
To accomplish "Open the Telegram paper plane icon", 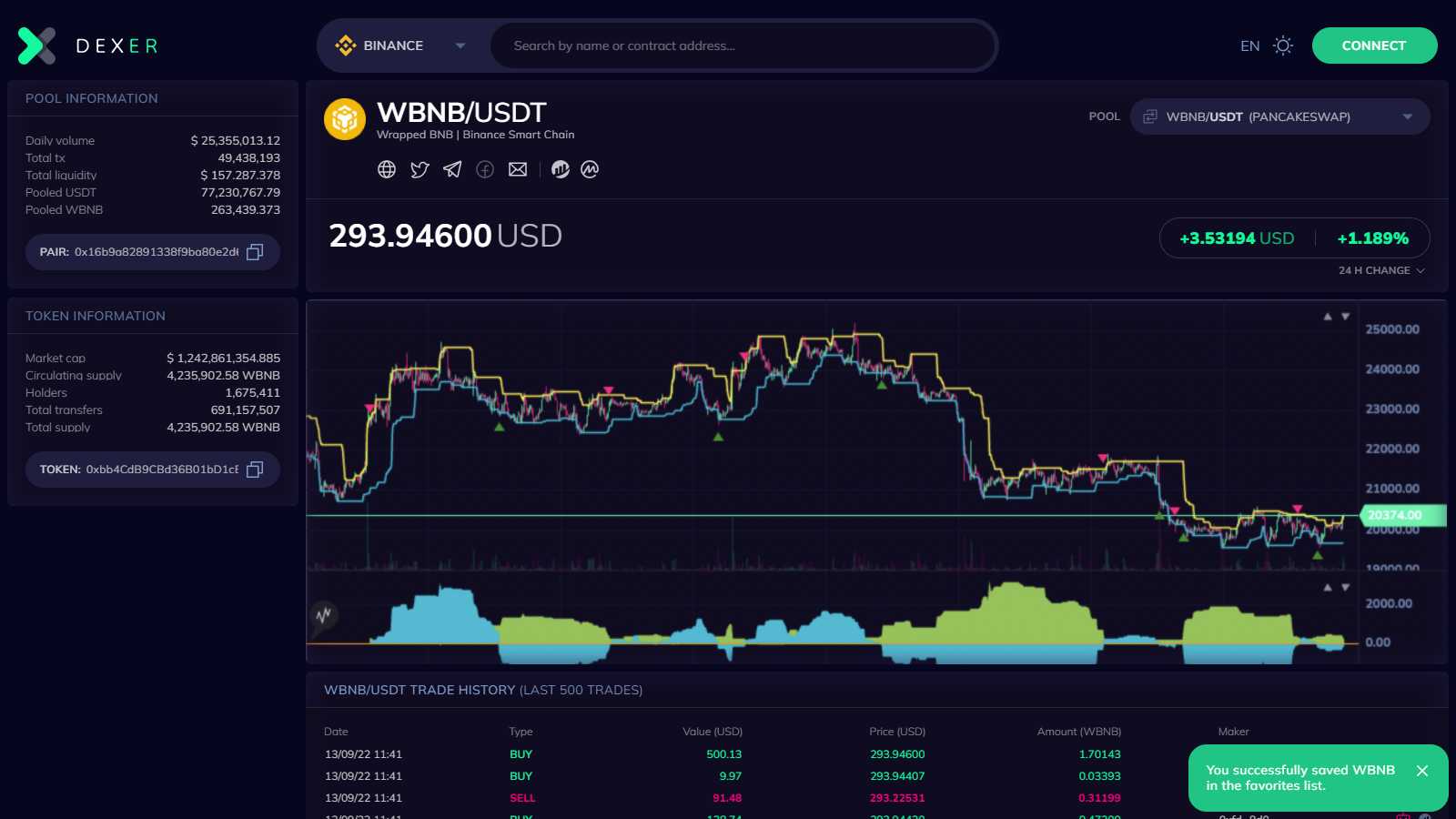I will 452,169.
